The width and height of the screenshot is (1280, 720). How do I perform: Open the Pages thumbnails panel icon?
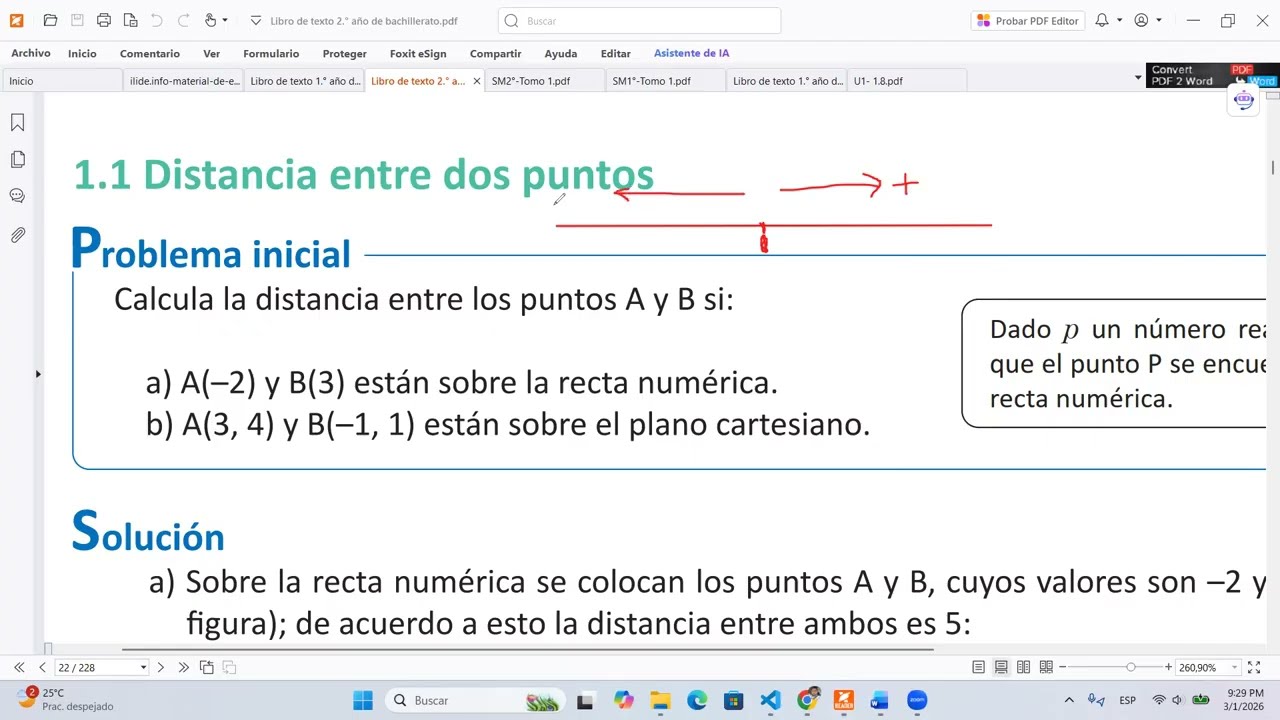[17, 159]
